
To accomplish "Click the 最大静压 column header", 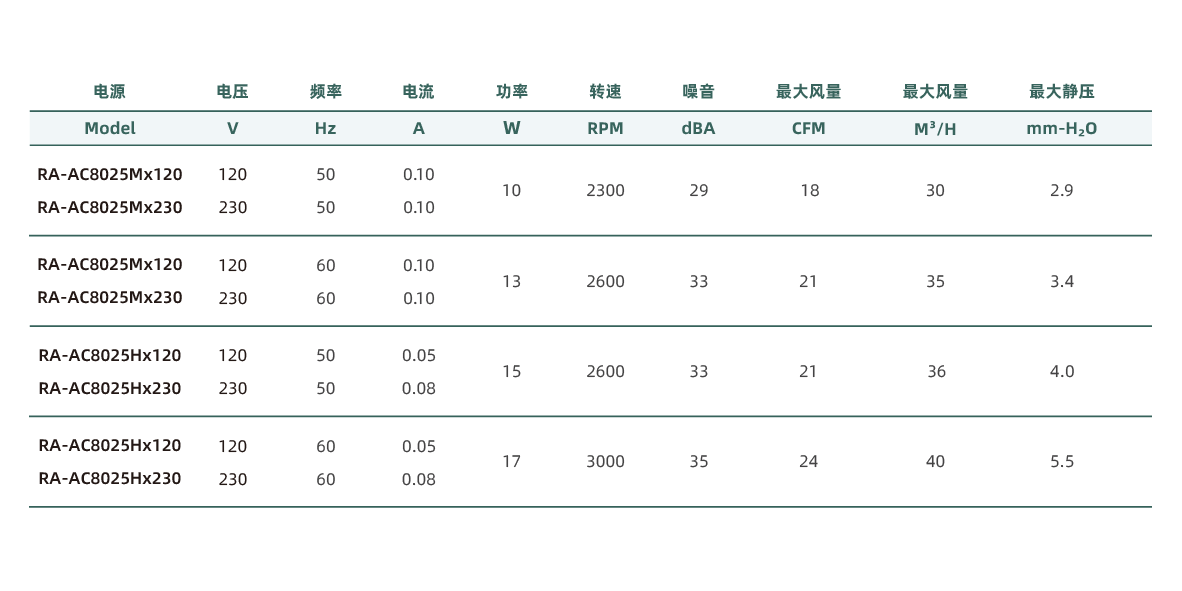I will (1061, 92).
